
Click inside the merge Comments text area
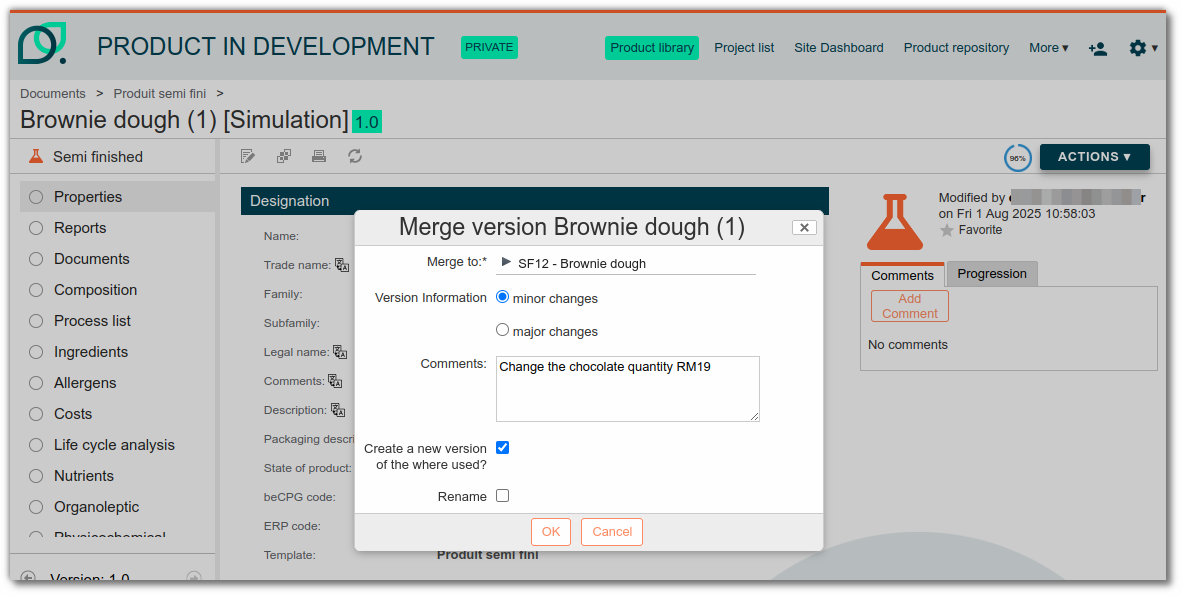point(627,389)
